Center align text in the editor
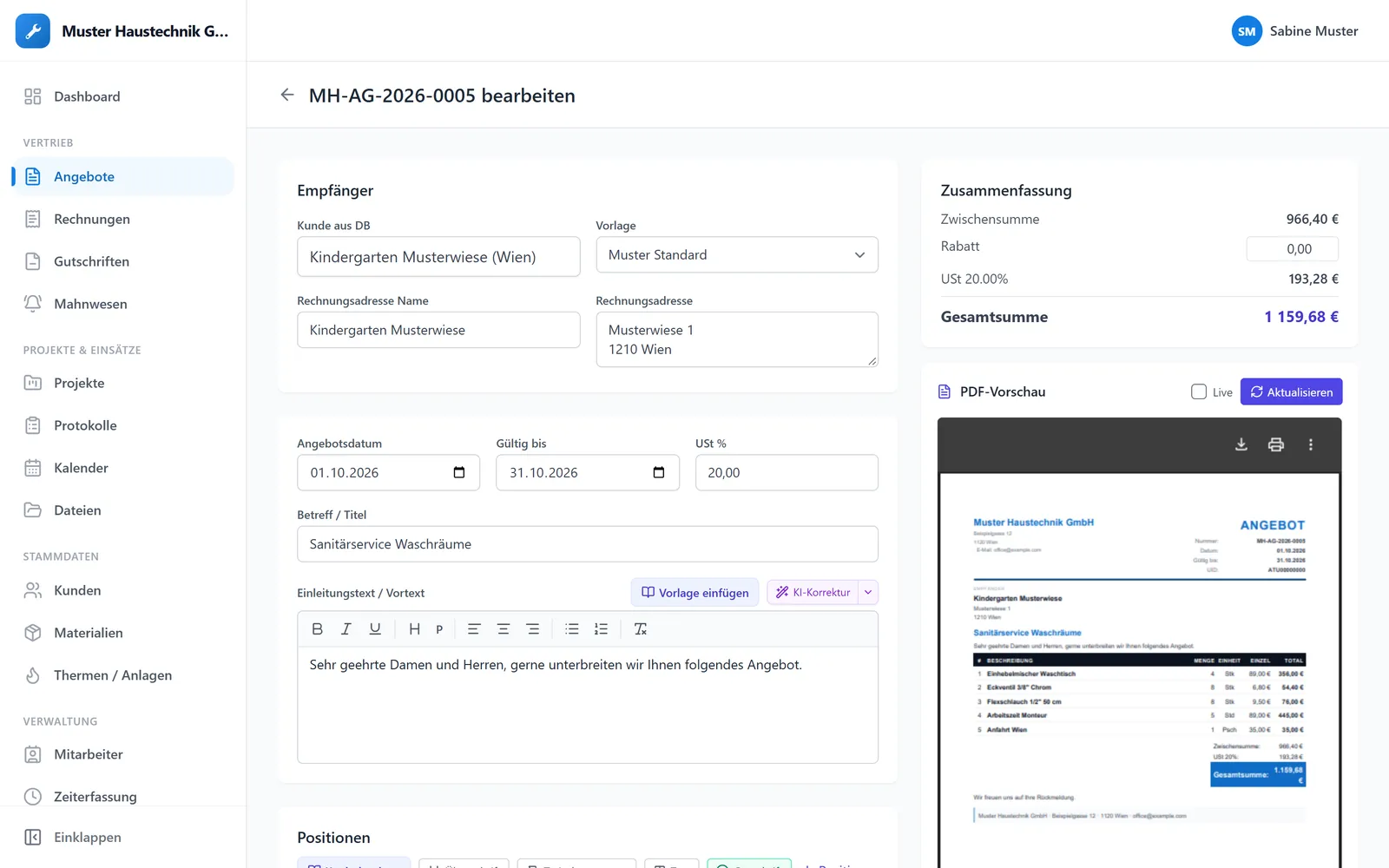Viewport: 1389px width, 868px height. 504,629
